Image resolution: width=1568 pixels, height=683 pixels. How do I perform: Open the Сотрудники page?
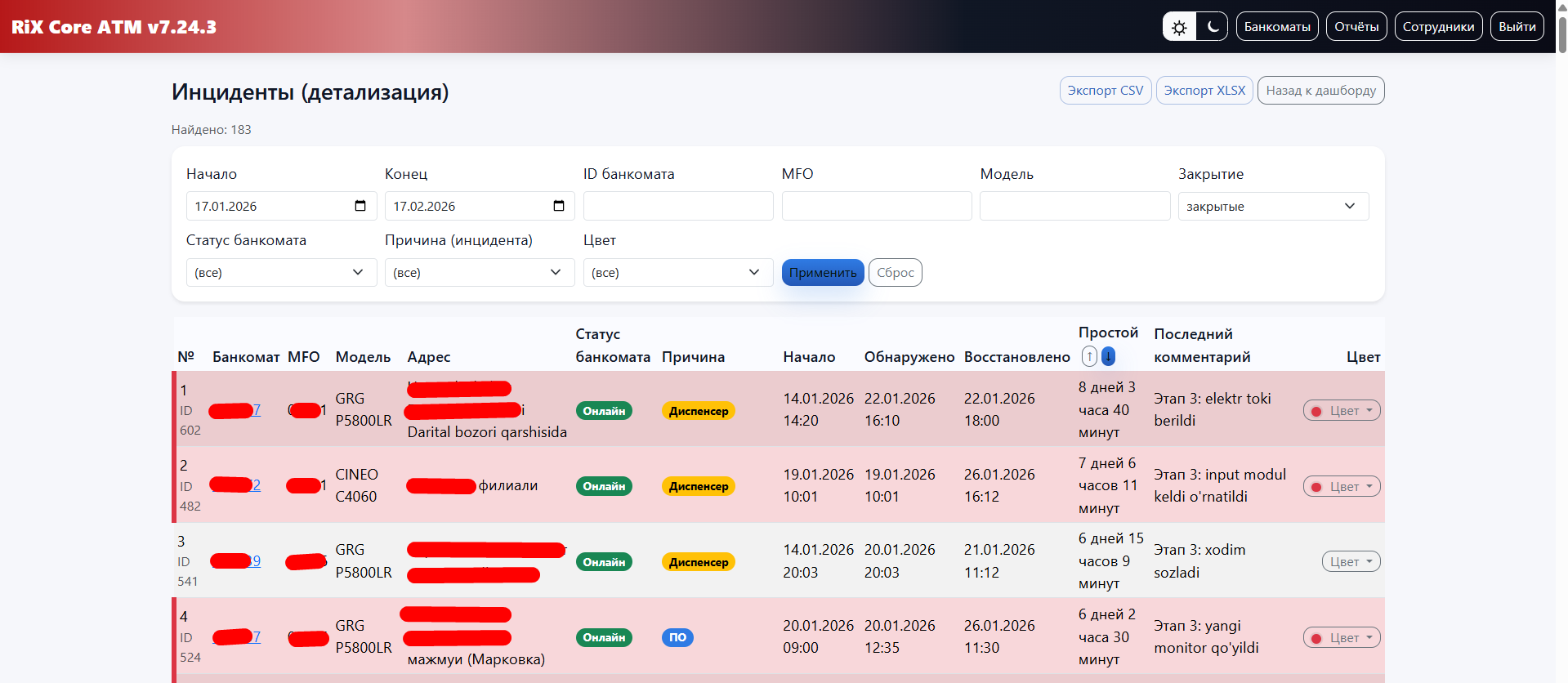pos(1438,27)
